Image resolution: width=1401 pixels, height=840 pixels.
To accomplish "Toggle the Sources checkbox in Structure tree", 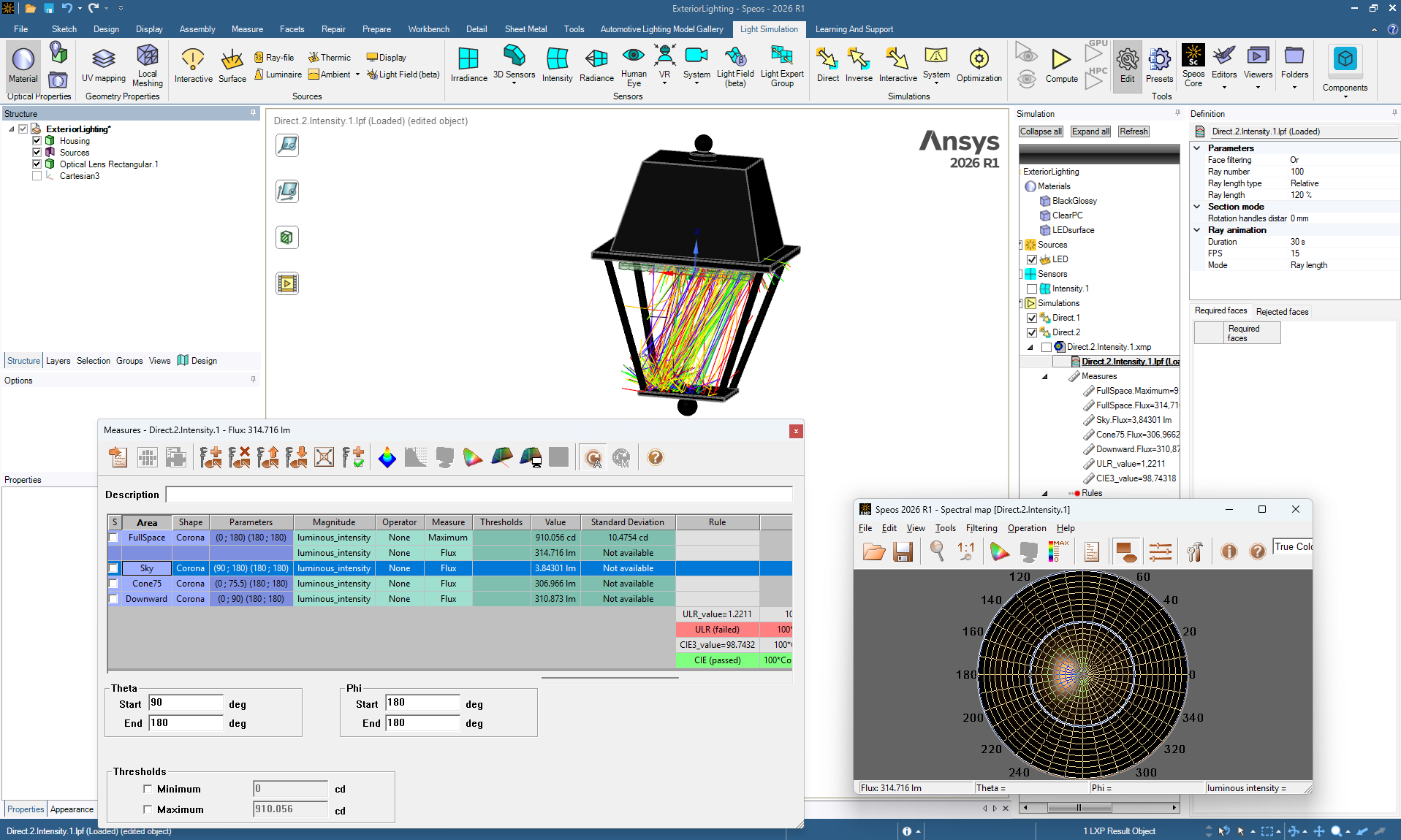I will tap(37, 153).
